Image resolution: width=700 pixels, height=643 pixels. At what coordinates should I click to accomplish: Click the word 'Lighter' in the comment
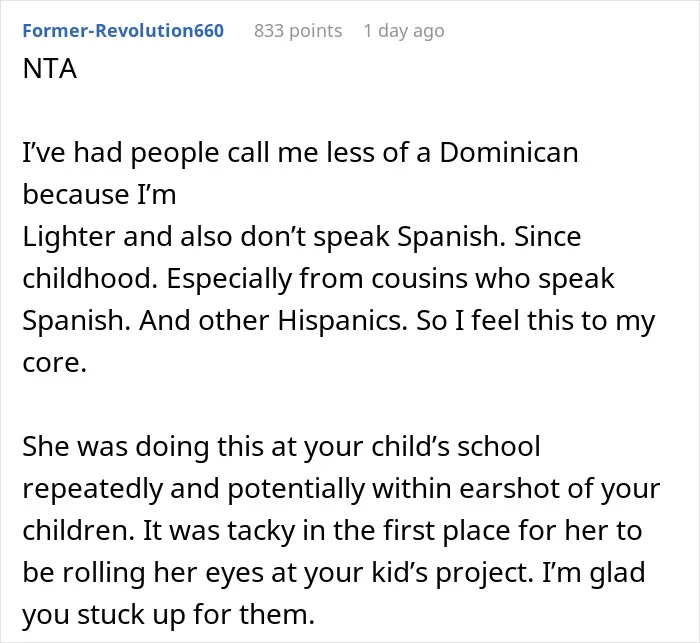(69, 236)
